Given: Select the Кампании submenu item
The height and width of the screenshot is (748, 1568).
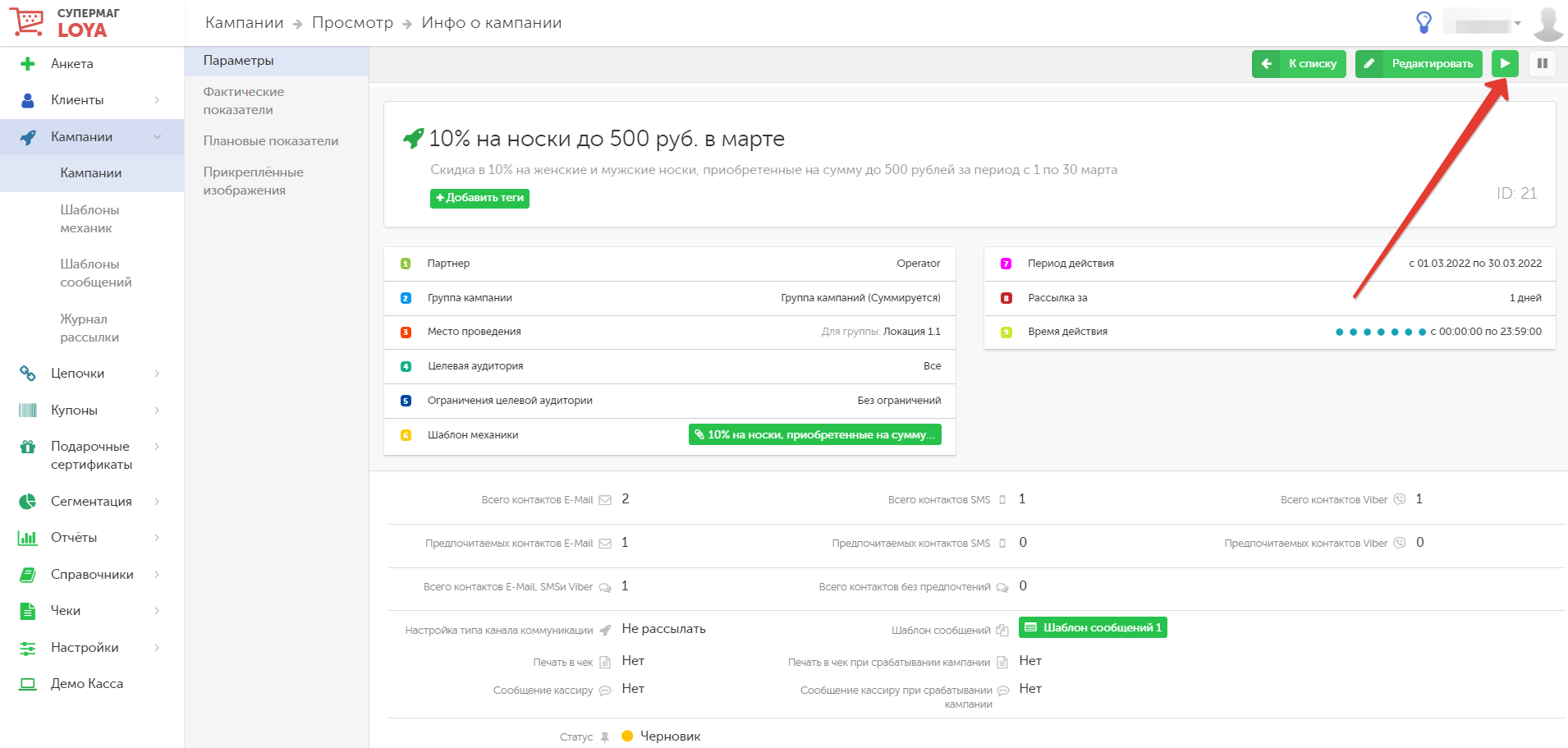Looking at the screenshot, I should point(91,173).
